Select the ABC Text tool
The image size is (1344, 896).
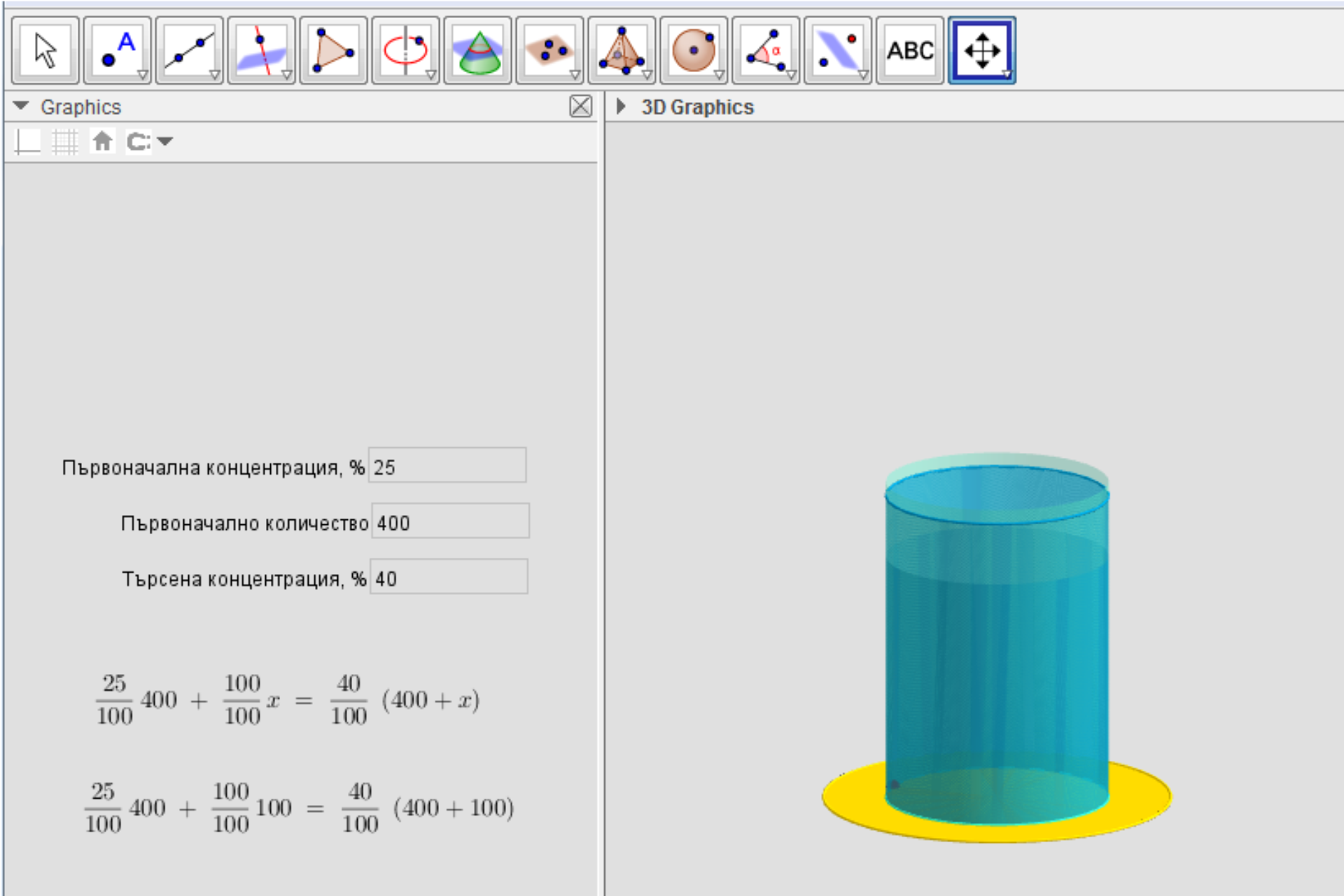(x=911, y=50)
